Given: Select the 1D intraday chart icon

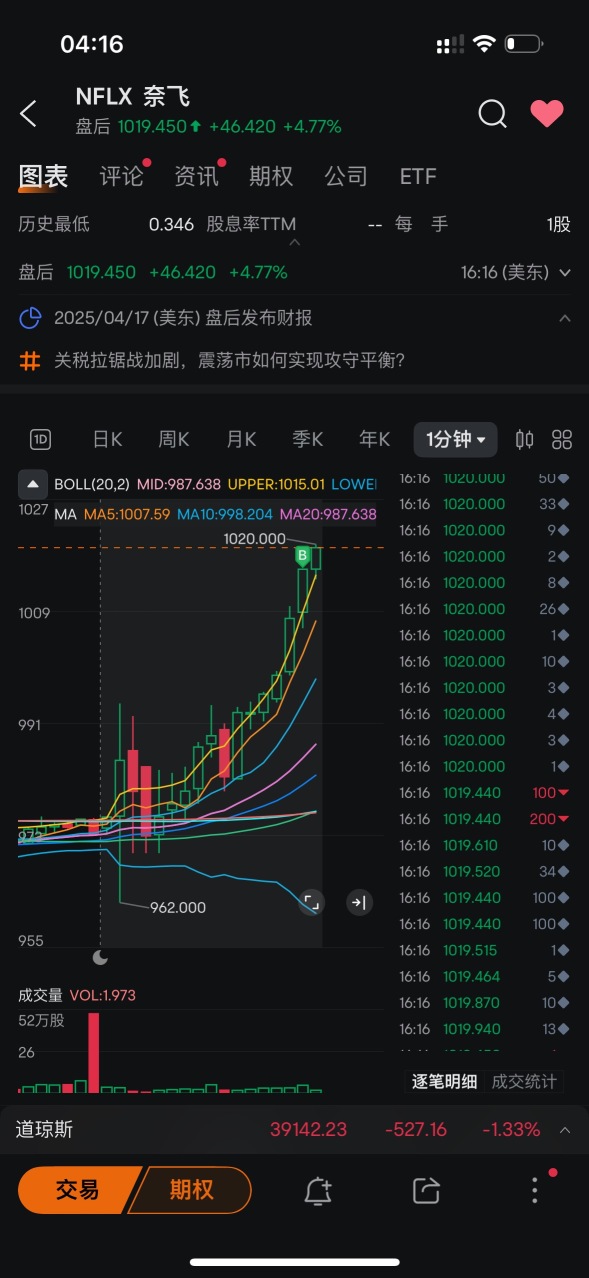Looking at the screenshot, I should pyautogui.click(x=40, y=439).
